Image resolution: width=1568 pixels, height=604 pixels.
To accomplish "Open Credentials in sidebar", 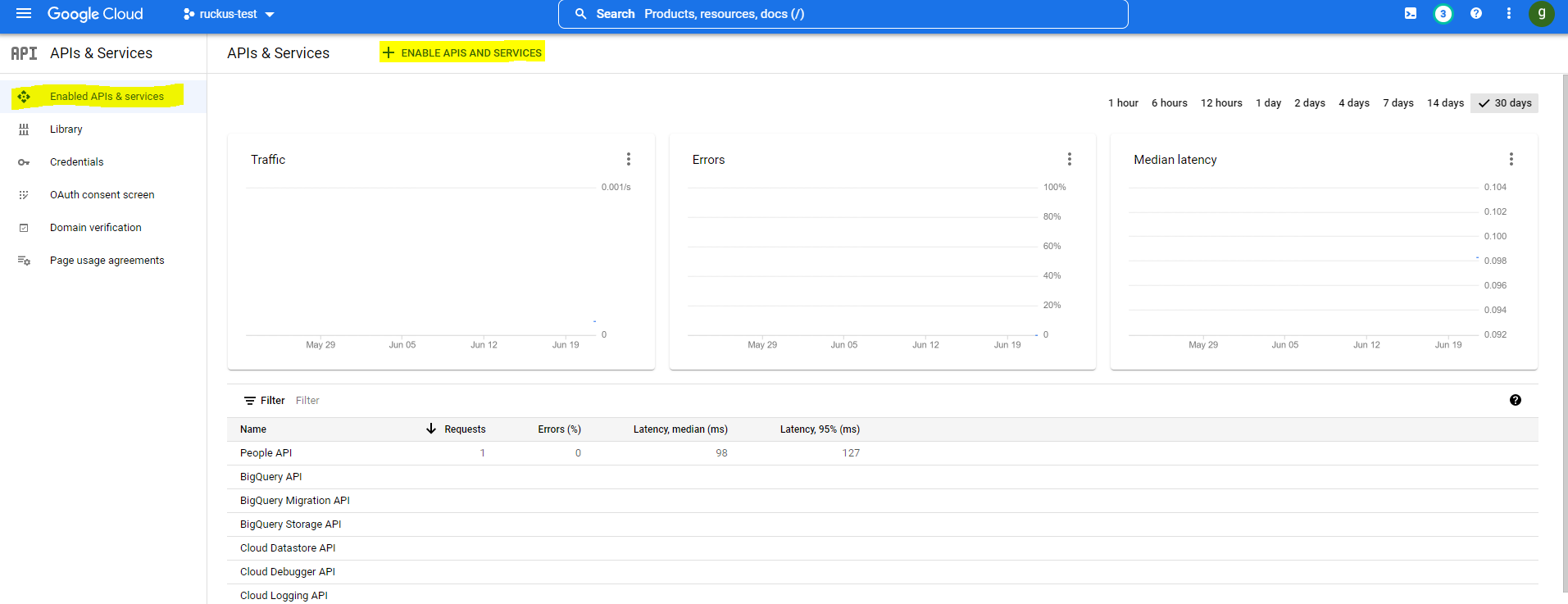I will [77, 162].
